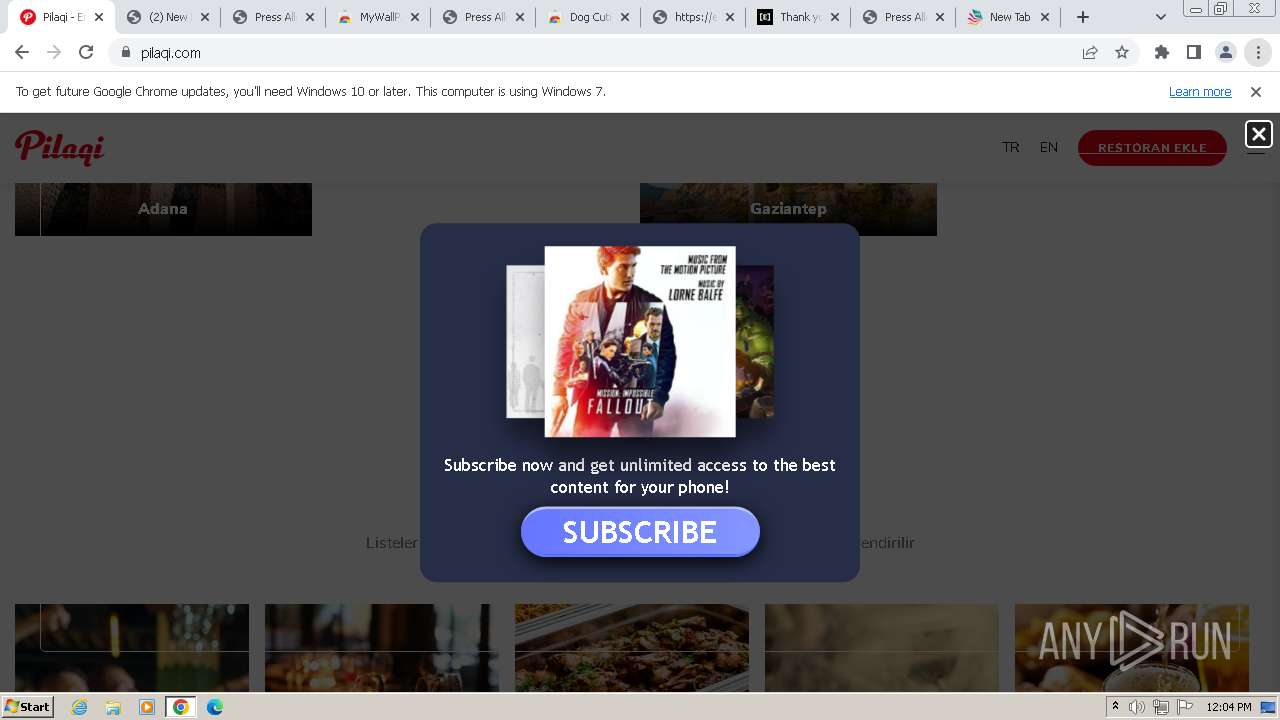The height and width of the screenshot is (720, 1280).
Task: Open Chrome three-dot menu
Action: pyautogui.click(x=1258, y=53)
